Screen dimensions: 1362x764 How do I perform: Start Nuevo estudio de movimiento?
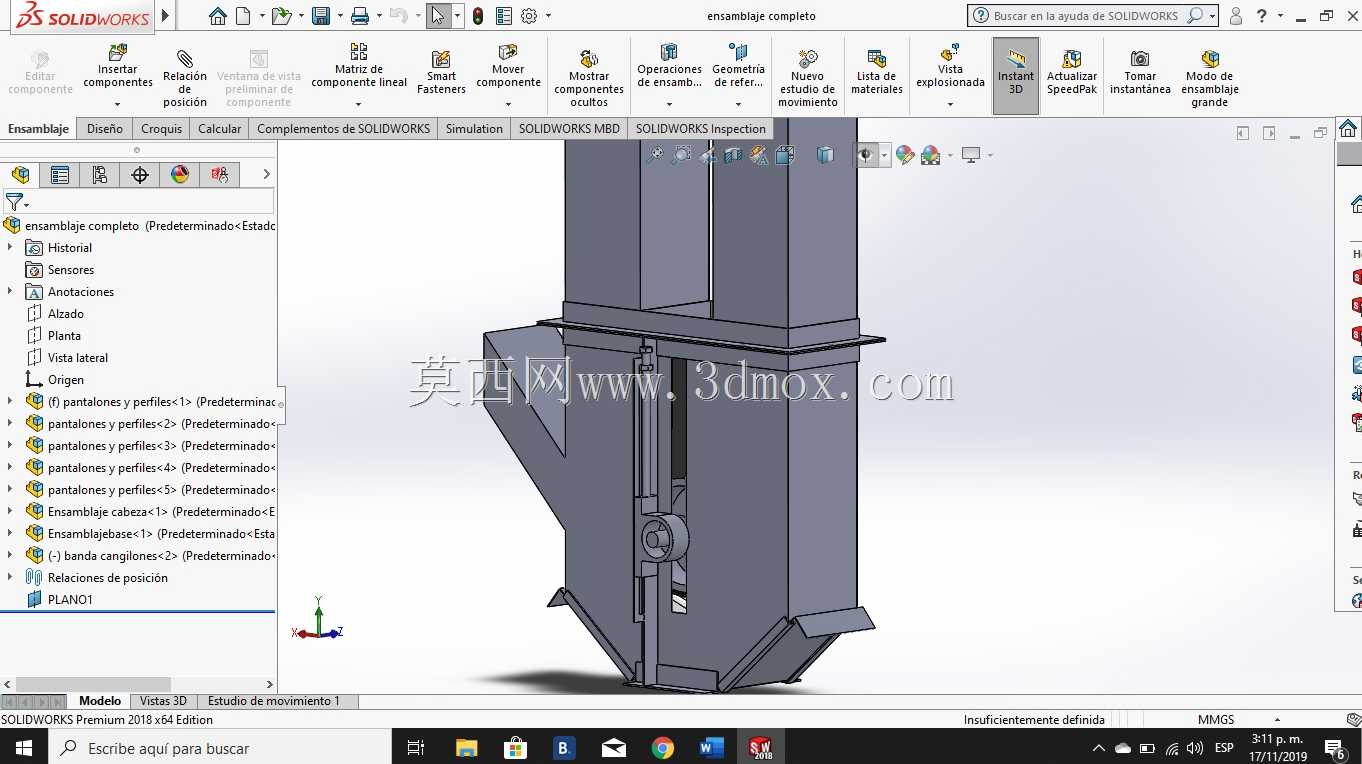tap(808, 78)
